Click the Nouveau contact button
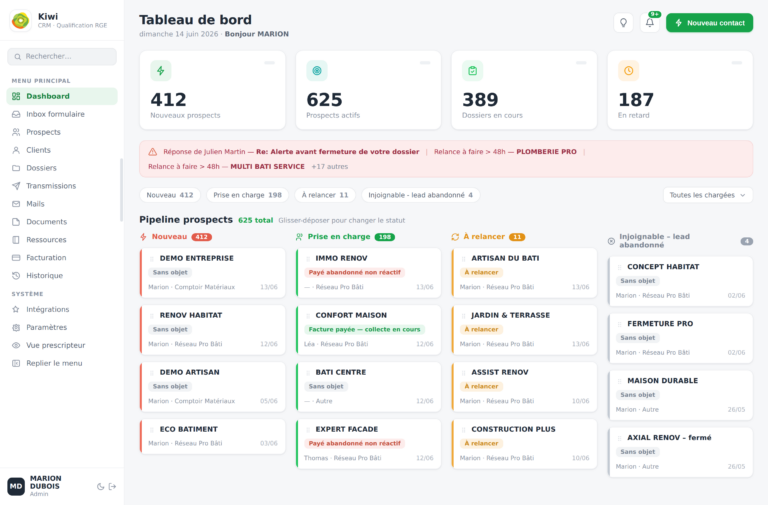Viewport: 768px width, 505px height. (x=709, y=23)
